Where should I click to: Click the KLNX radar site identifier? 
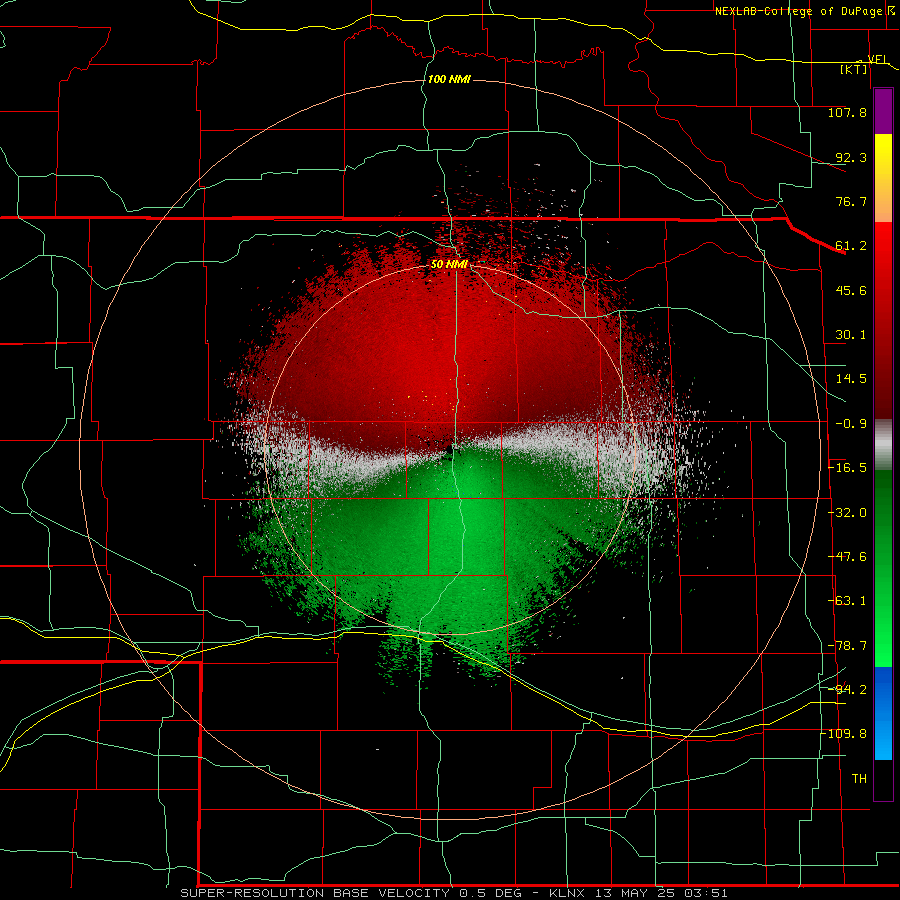coord(568,893)
